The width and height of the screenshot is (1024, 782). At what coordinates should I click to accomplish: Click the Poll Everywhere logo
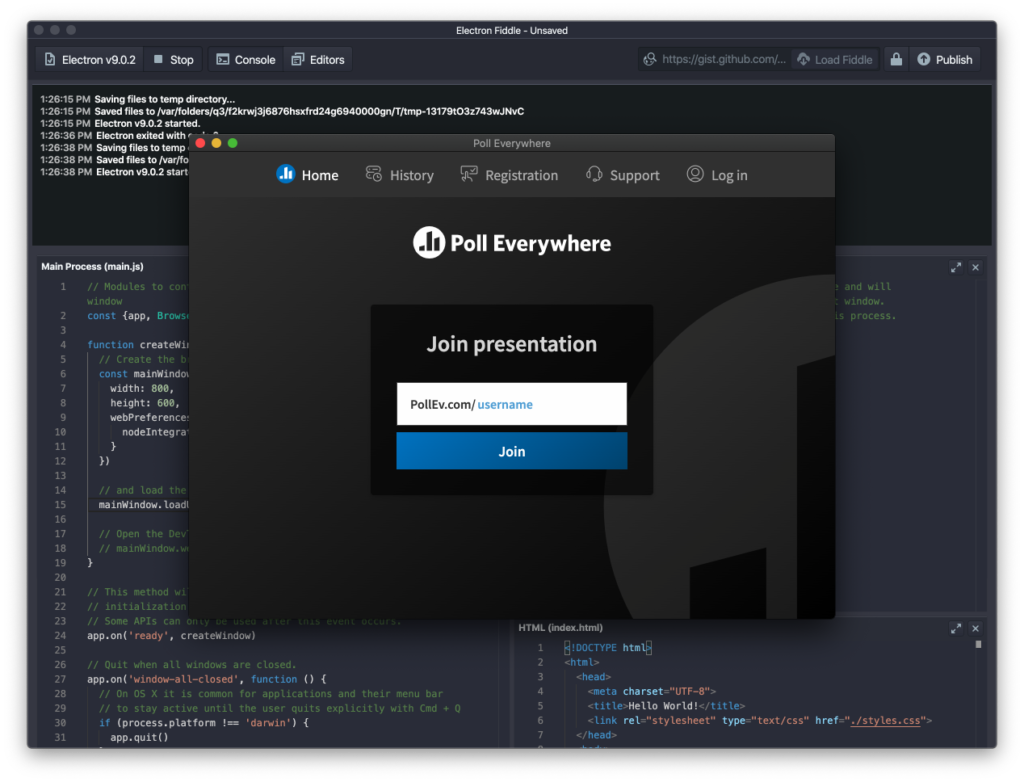point(511,241)
